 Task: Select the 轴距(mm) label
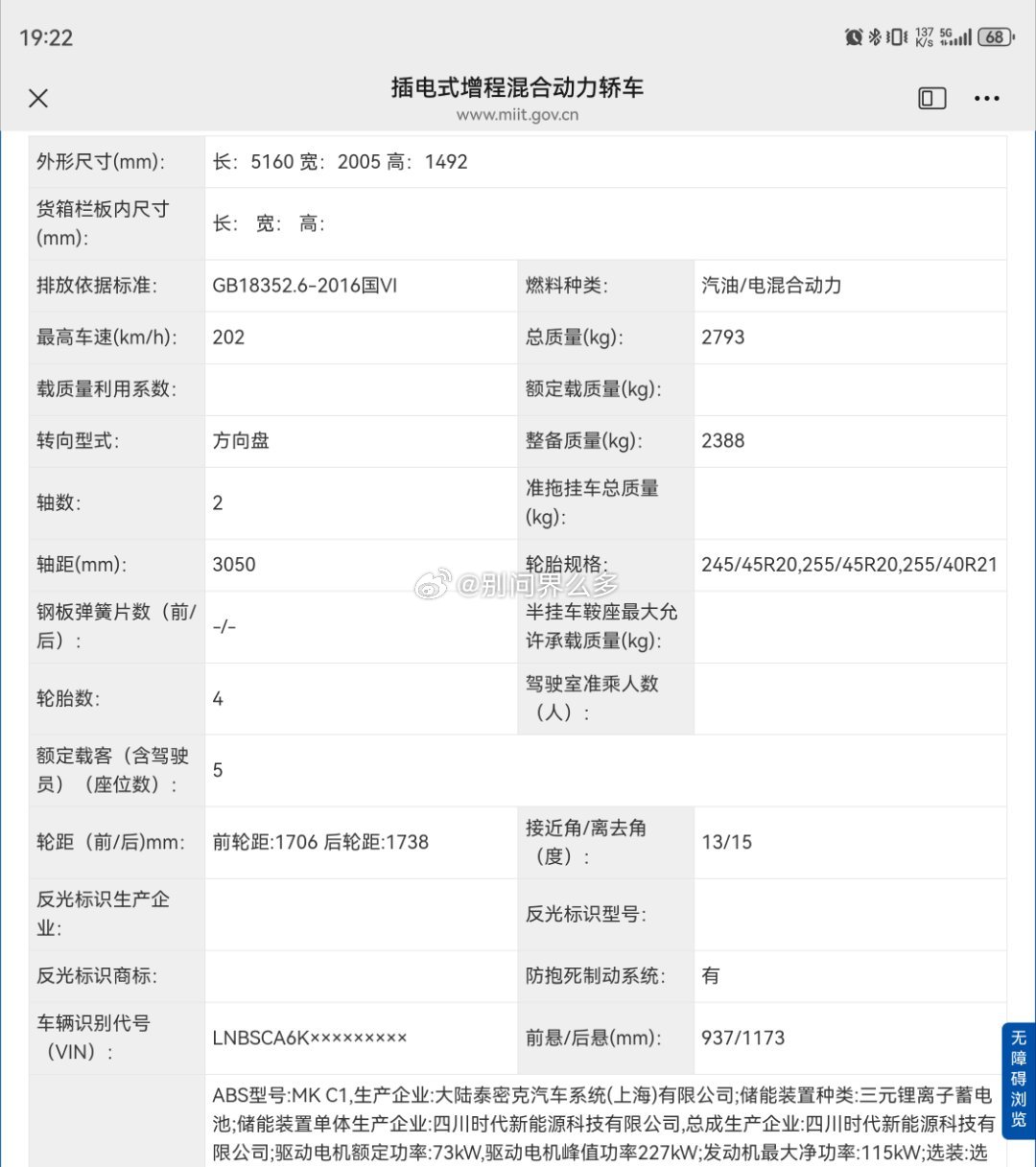82,564
